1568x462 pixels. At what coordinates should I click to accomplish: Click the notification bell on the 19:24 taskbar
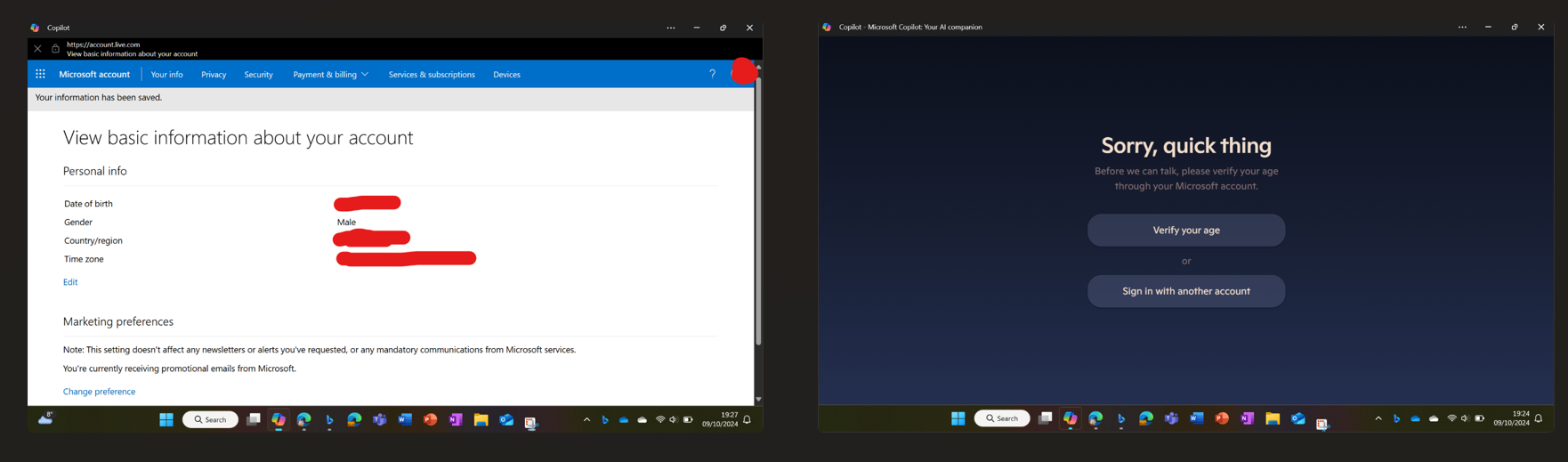[1539, 418]
